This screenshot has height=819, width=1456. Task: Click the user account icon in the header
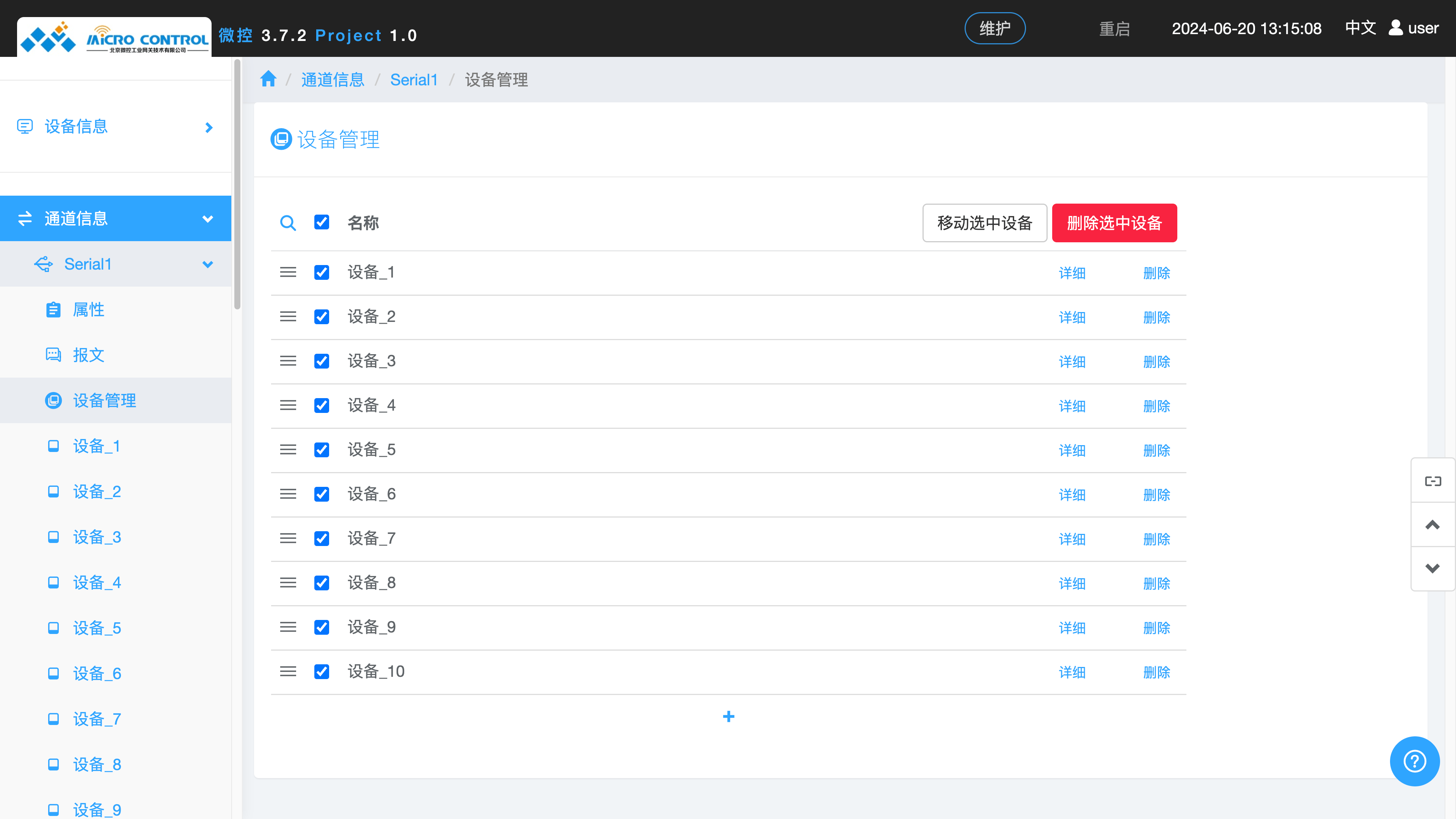point(1395,28)
